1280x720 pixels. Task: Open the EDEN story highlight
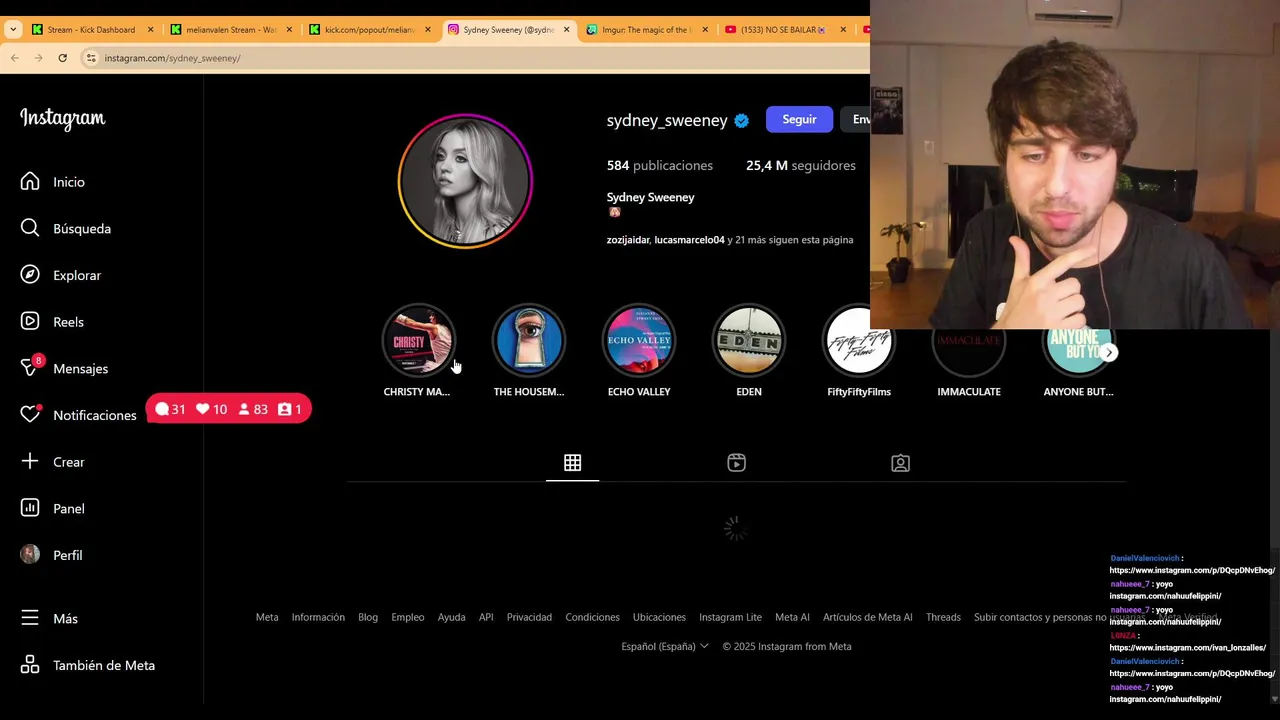click(749, 342)
